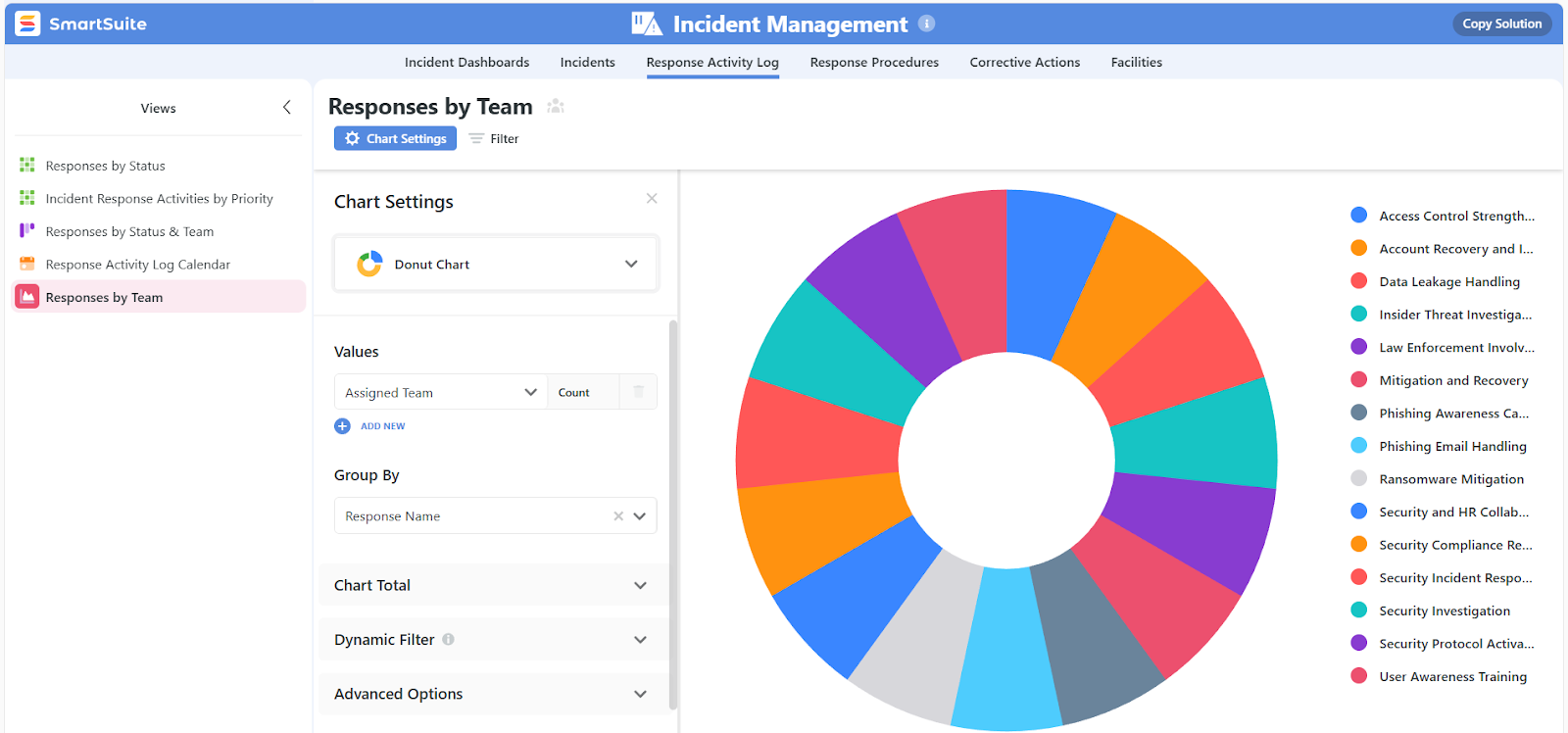
Task: Click the plus icon for Add New value
Action: 342,426
